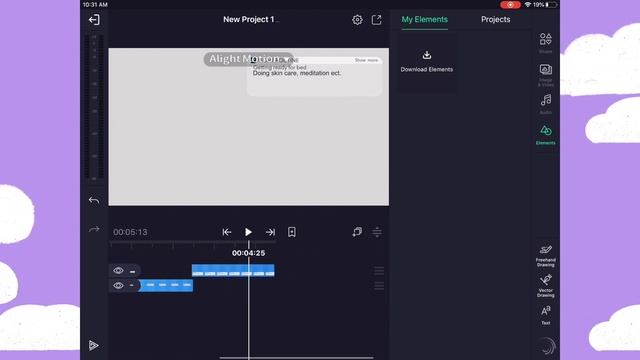The height and width of the screenshot is (360, 640).
Task: Add a bookmark at the playhead
Action: (291, 232)
